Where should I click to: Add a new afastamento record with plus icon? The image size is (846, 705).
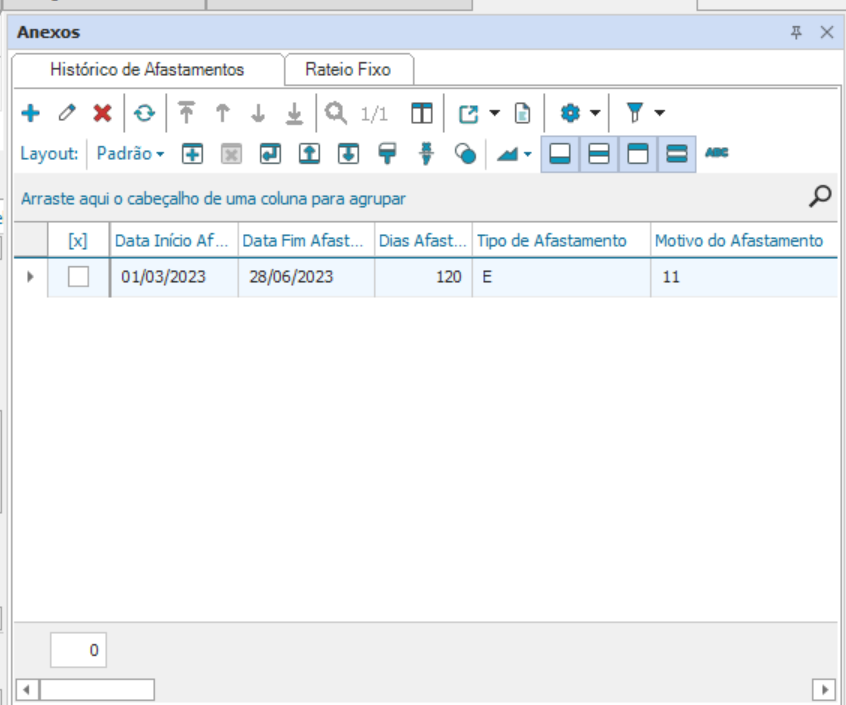(31, 113)
